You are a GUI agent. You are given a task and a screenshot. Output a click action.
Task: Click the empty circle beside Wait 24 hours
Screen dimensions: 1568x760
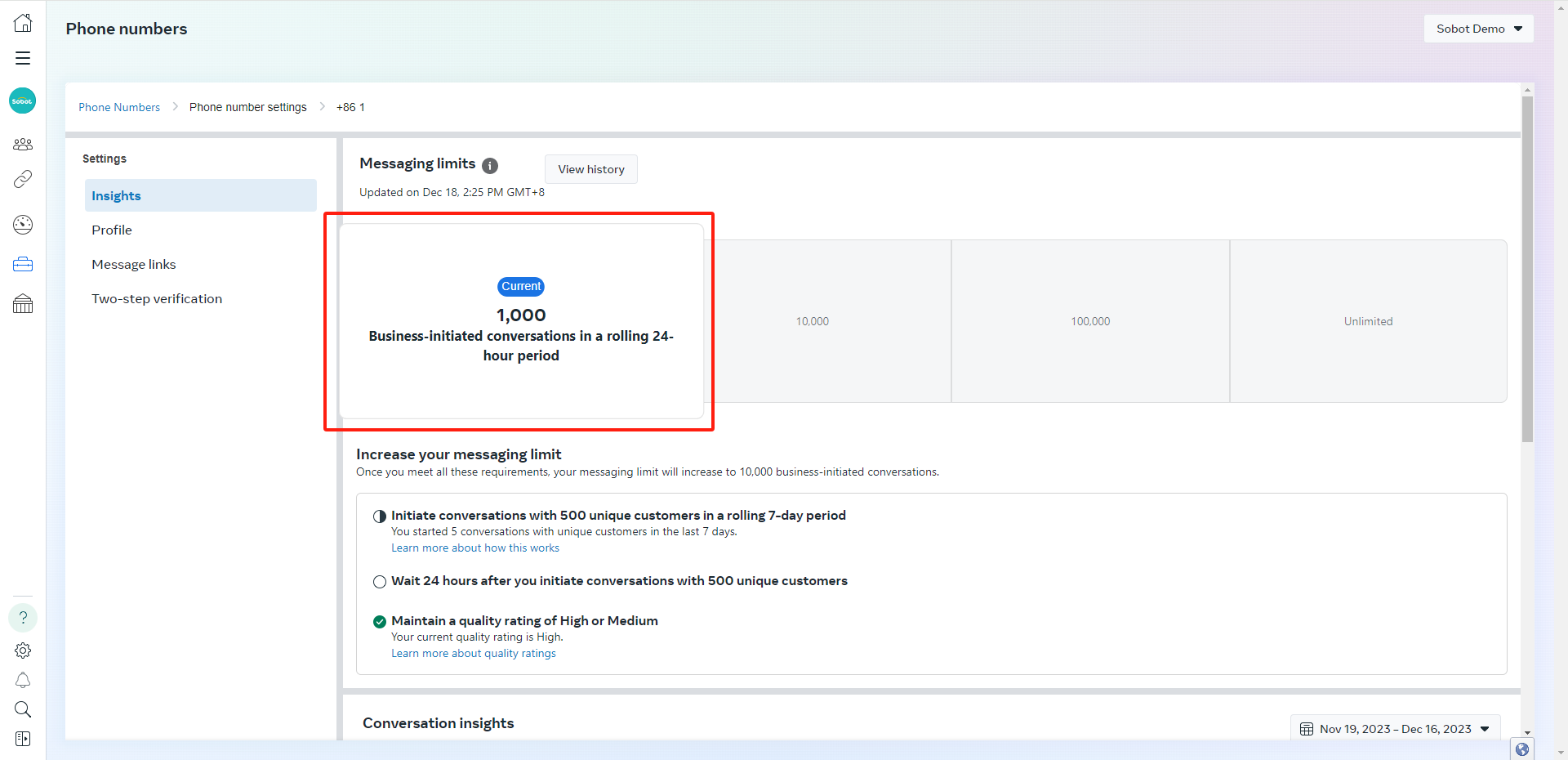tap(380, 582)
